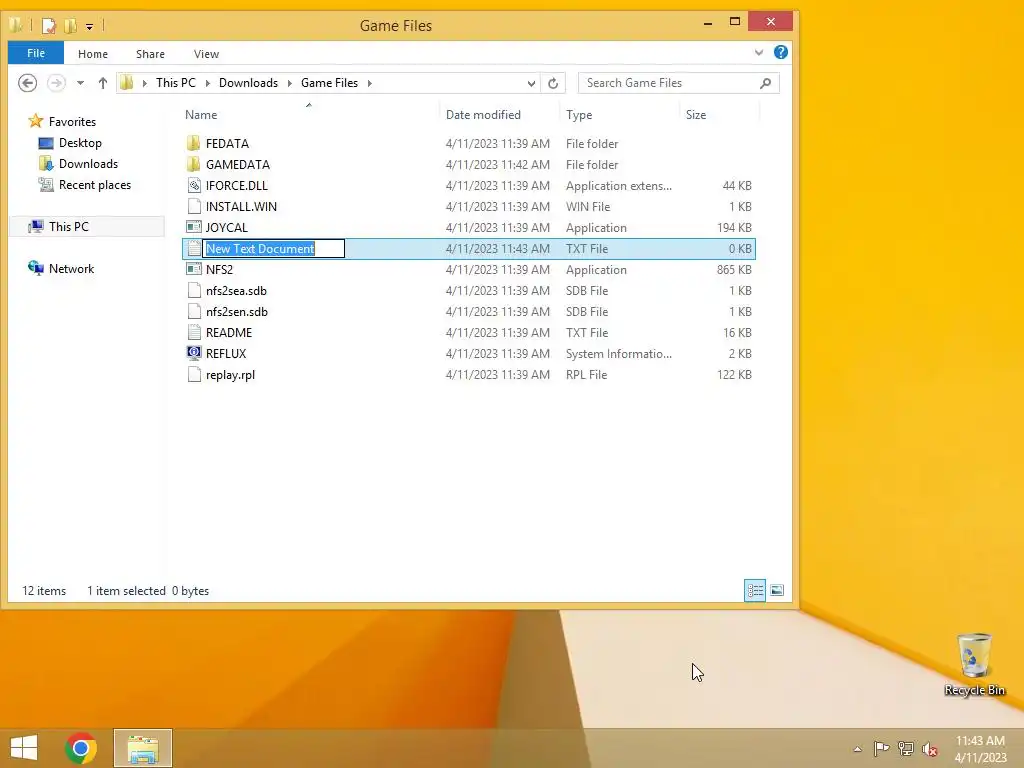The height and width of the screenshot is (768, 1024).
Task: Sort by the Date modified column
Action: tap(483, 114)
